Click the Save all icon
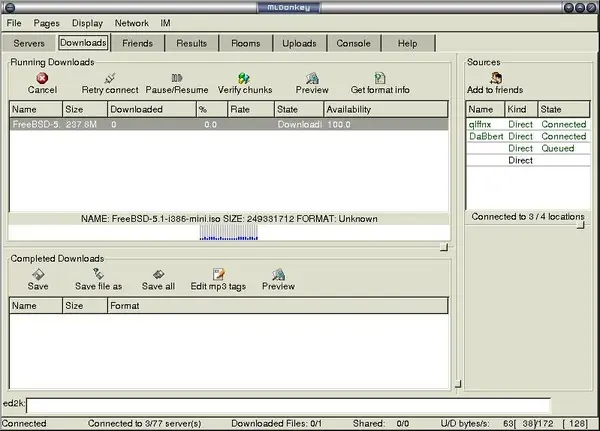The height and width of the screenshot is (431, 600). pos(158,274)
